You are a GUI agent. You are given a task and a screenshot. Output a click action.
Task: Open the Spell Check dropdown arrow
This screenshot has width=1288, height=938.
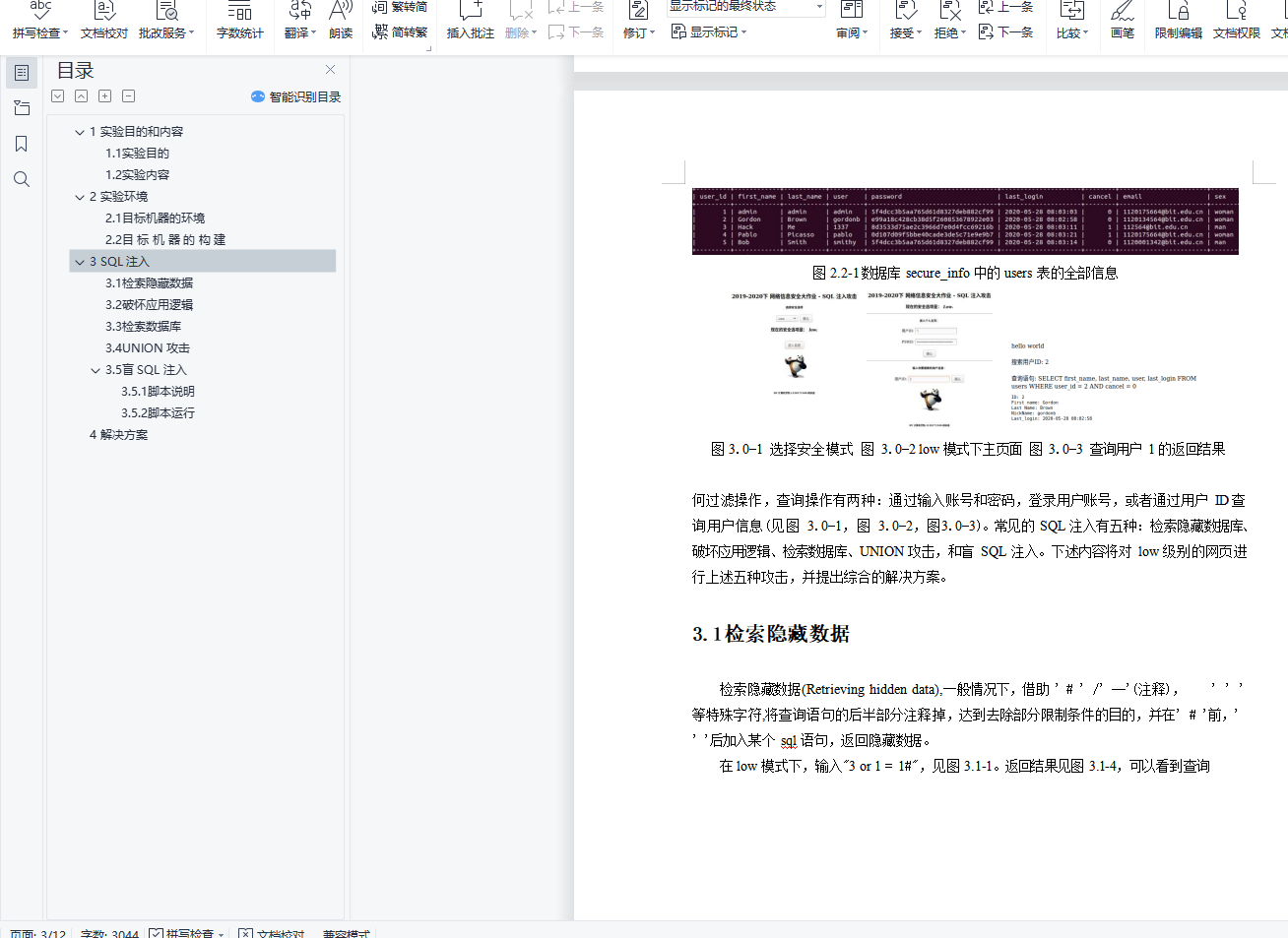[x=66, y=32]
